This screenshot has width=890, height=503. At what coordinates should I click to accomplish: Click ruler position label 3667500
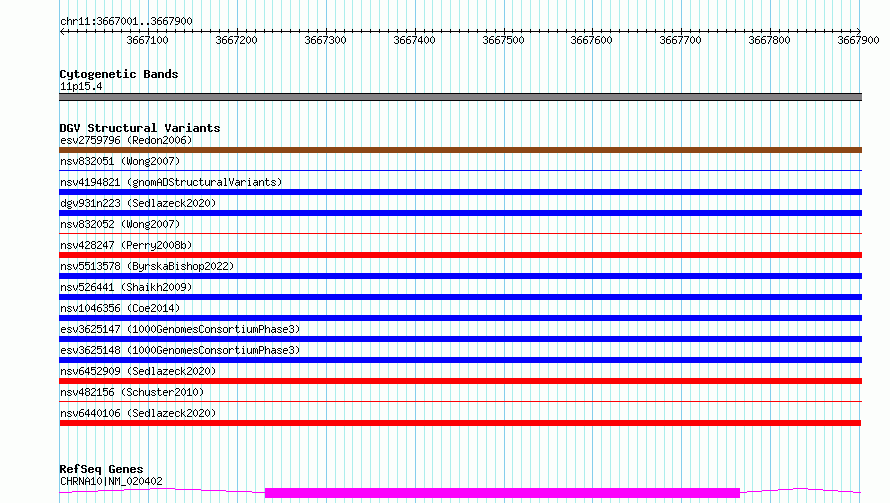pos(503,40)
